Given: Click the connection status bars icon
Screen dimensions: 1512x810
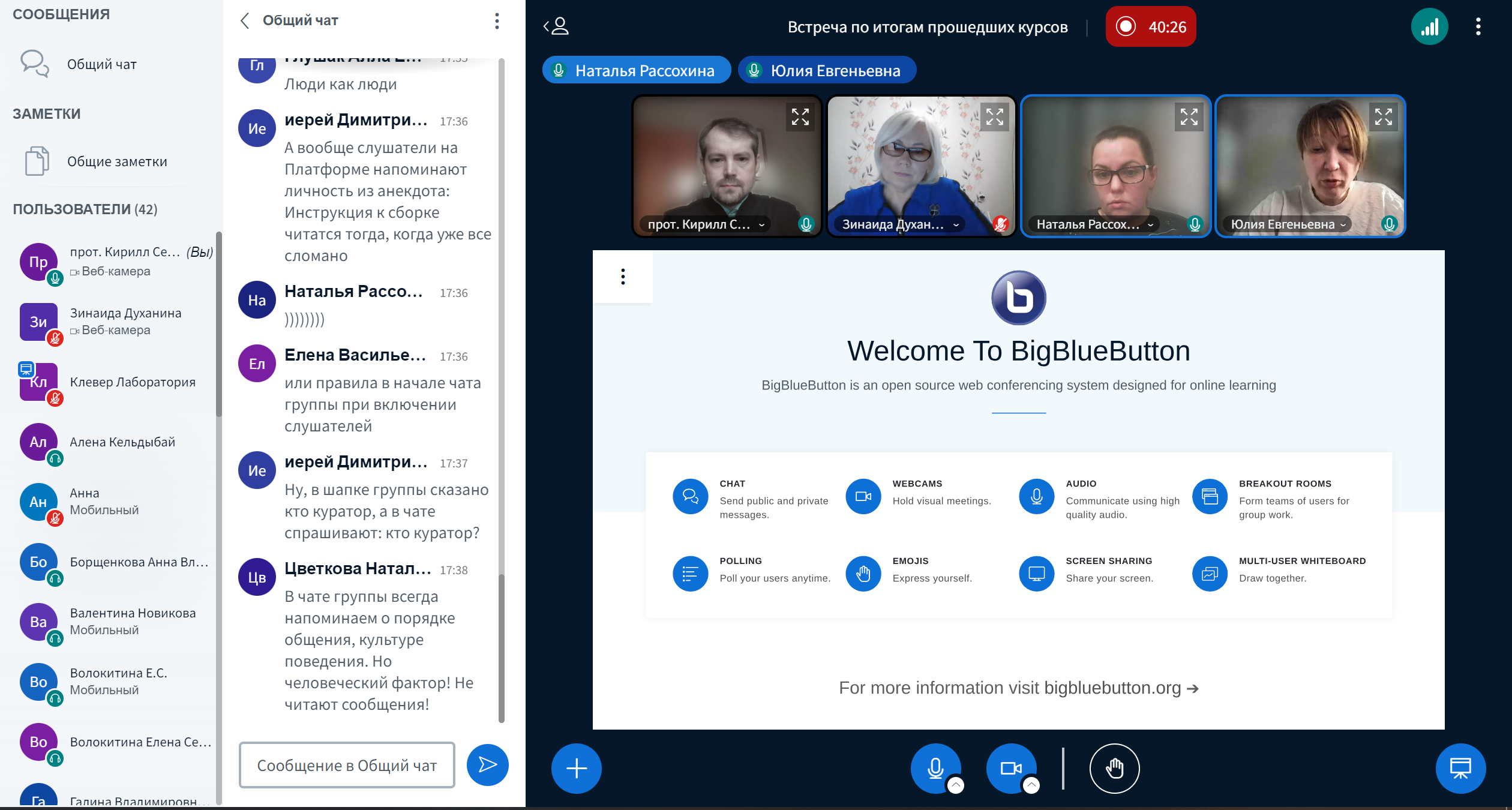Looking at the screenshot, I should (x=1429, y=27).
